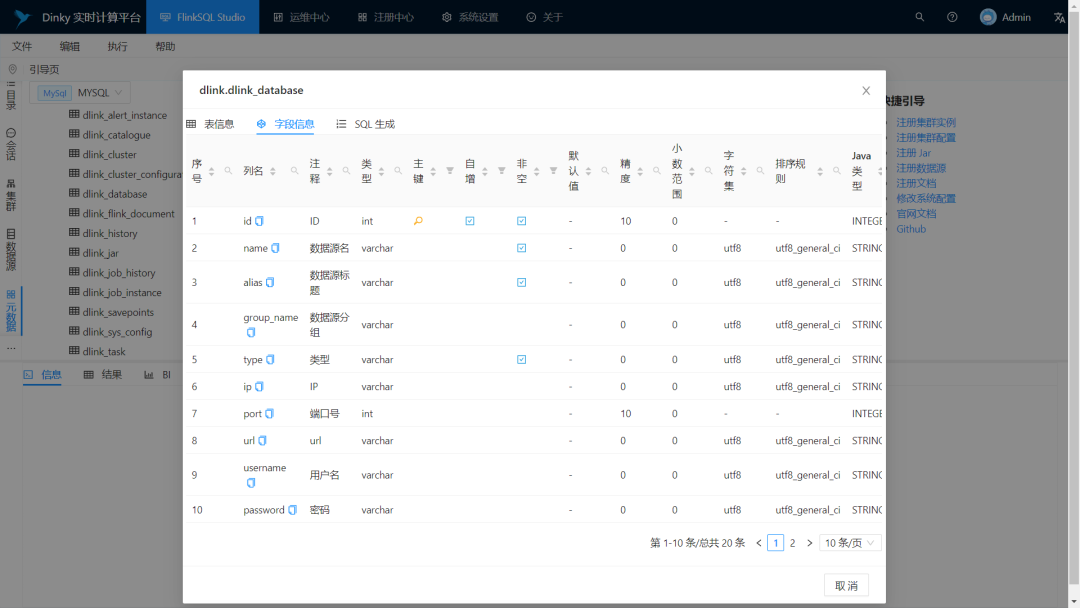Open the 10 条/页 page size dropdown
The height and width of the screenshot is (608, 1080).
click(x=850, y=543)
